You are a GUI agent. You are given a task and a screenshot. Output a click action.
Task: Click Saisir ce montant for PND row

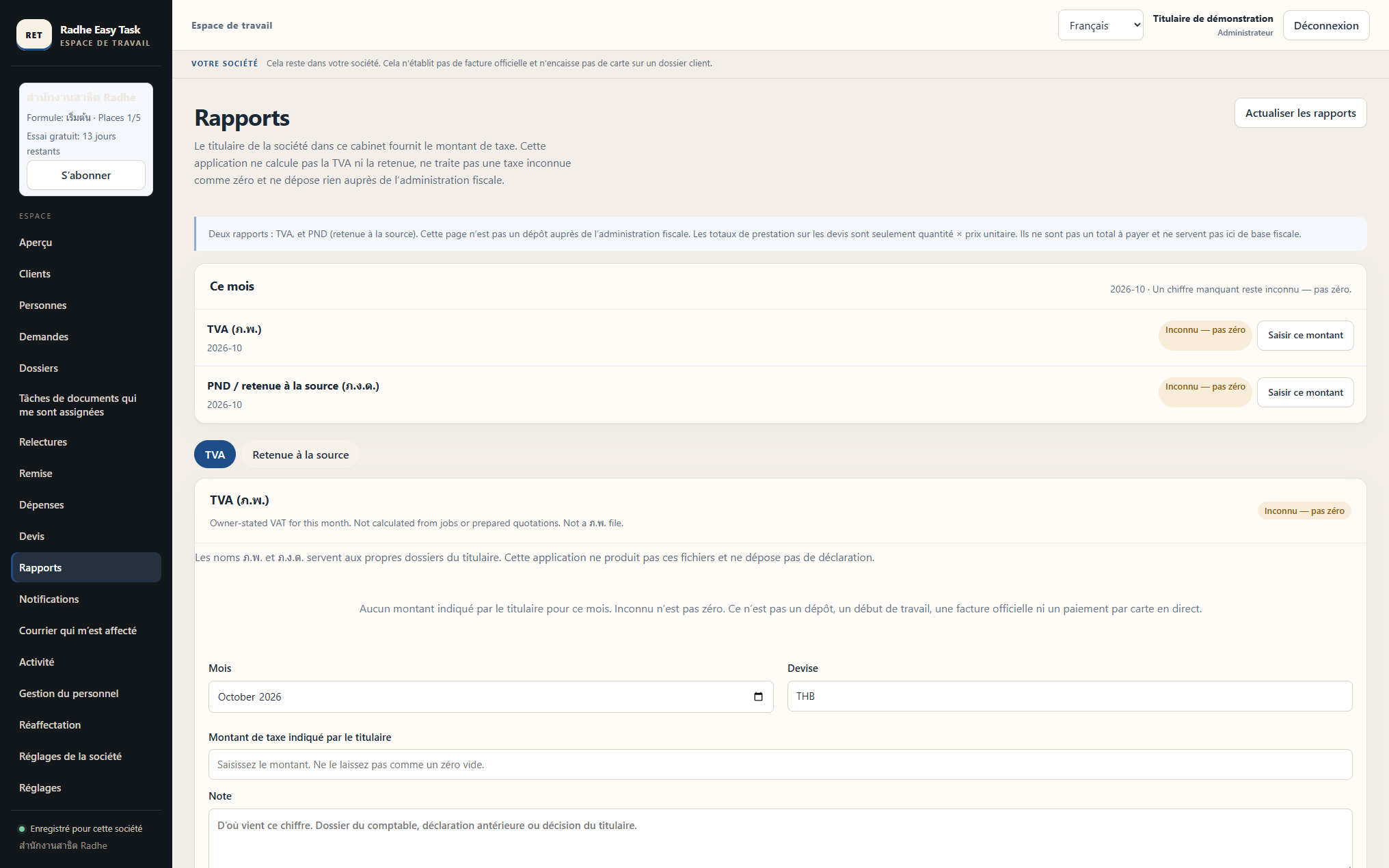(x=1305, y=392)
